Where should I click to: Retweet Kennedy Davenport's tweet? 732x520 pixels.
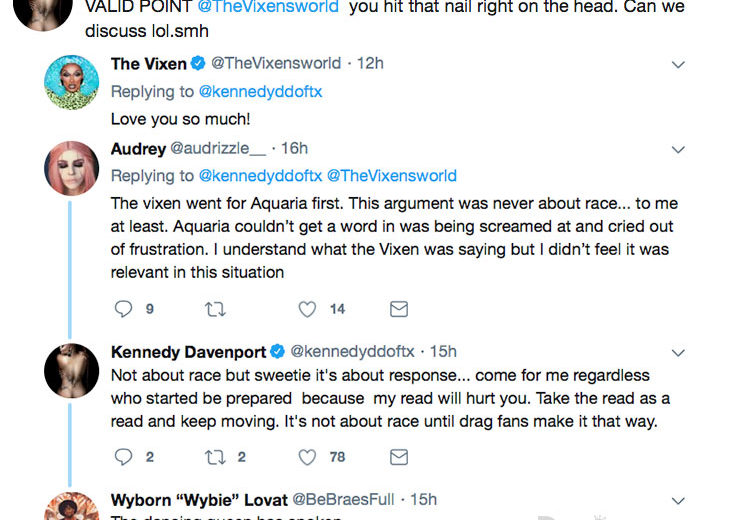214,457
